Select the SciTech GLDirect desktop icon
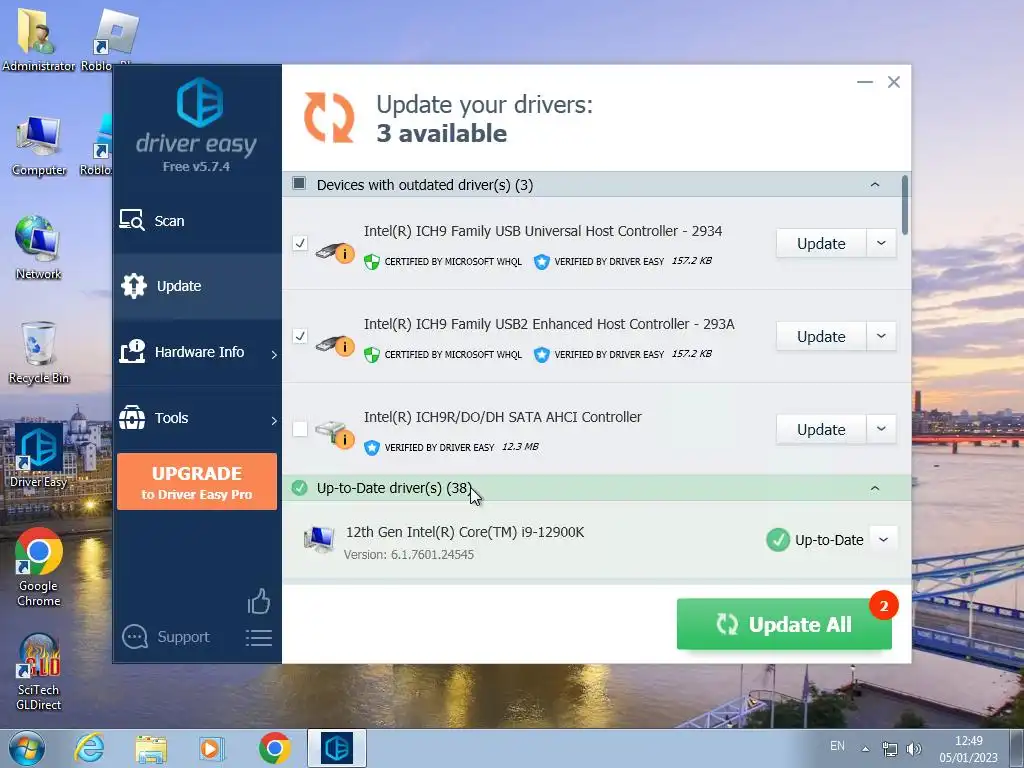The height and width of the screenshot is (768, 1024). (x=39, y=673)
